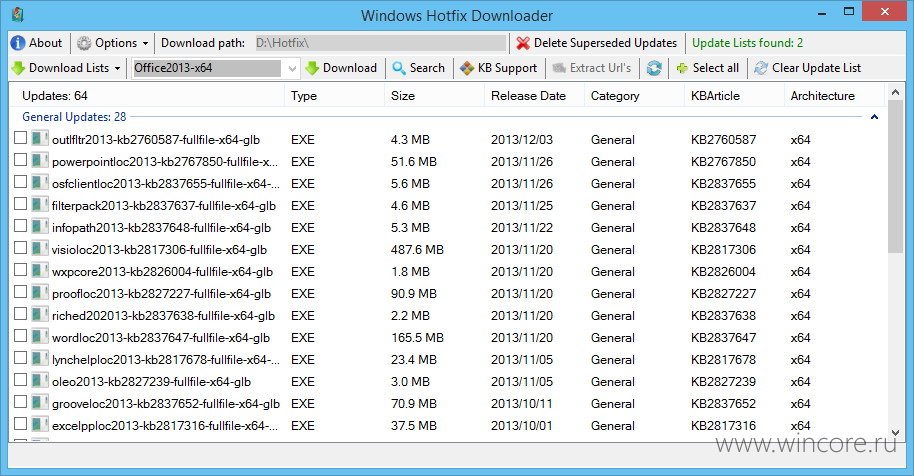Check the excelpploc2013-kb2817316 update checkbox
The image size is (914, 476).
coord(20,424)
